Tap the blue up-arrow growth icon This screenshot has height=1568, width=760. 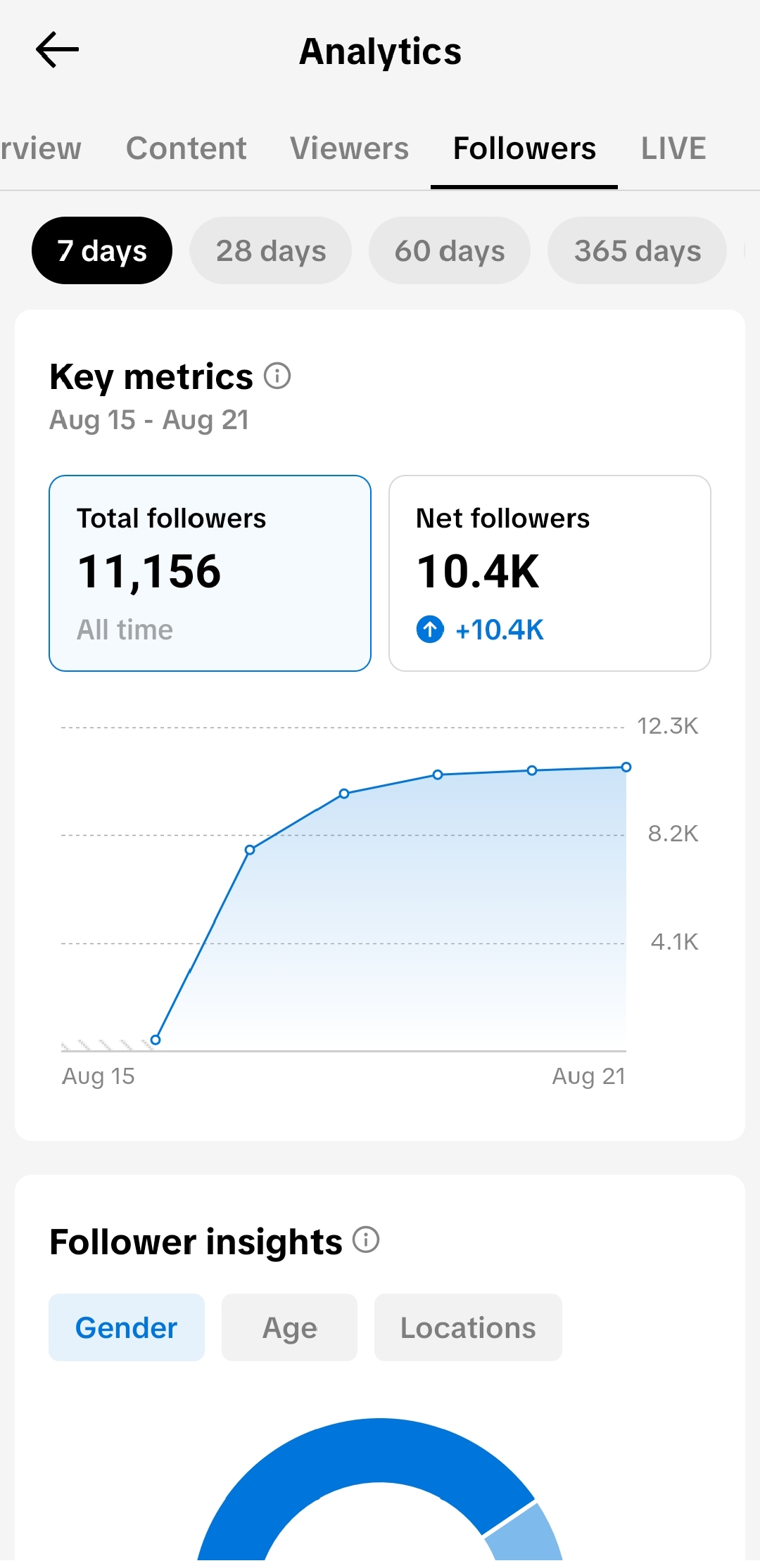(x=430, y=629)
